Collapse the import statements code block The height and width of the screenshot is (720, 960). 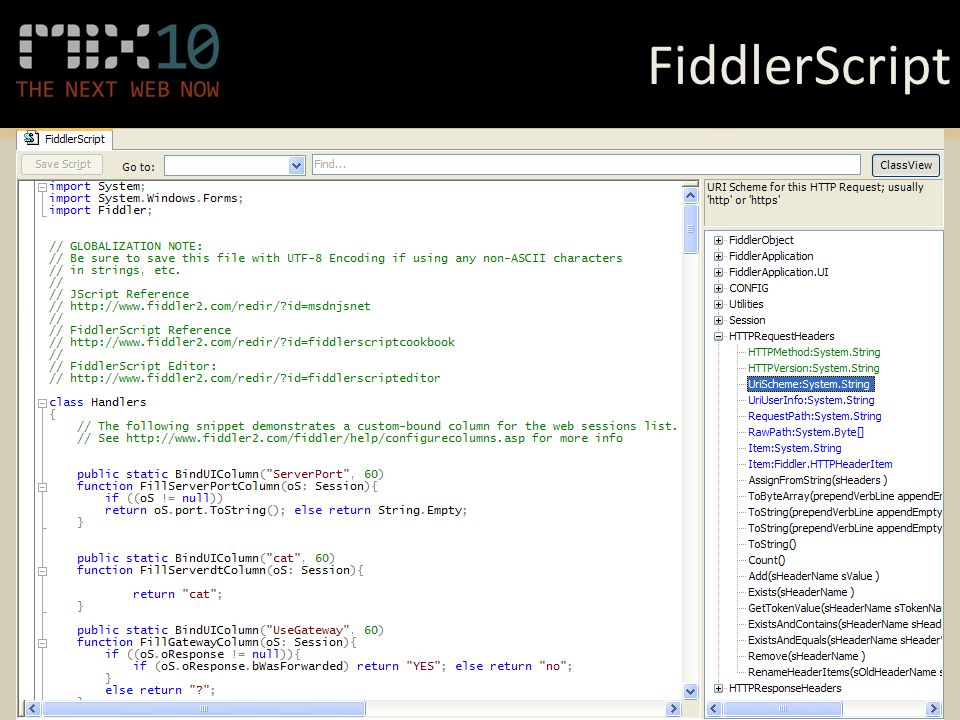(42, 187)
